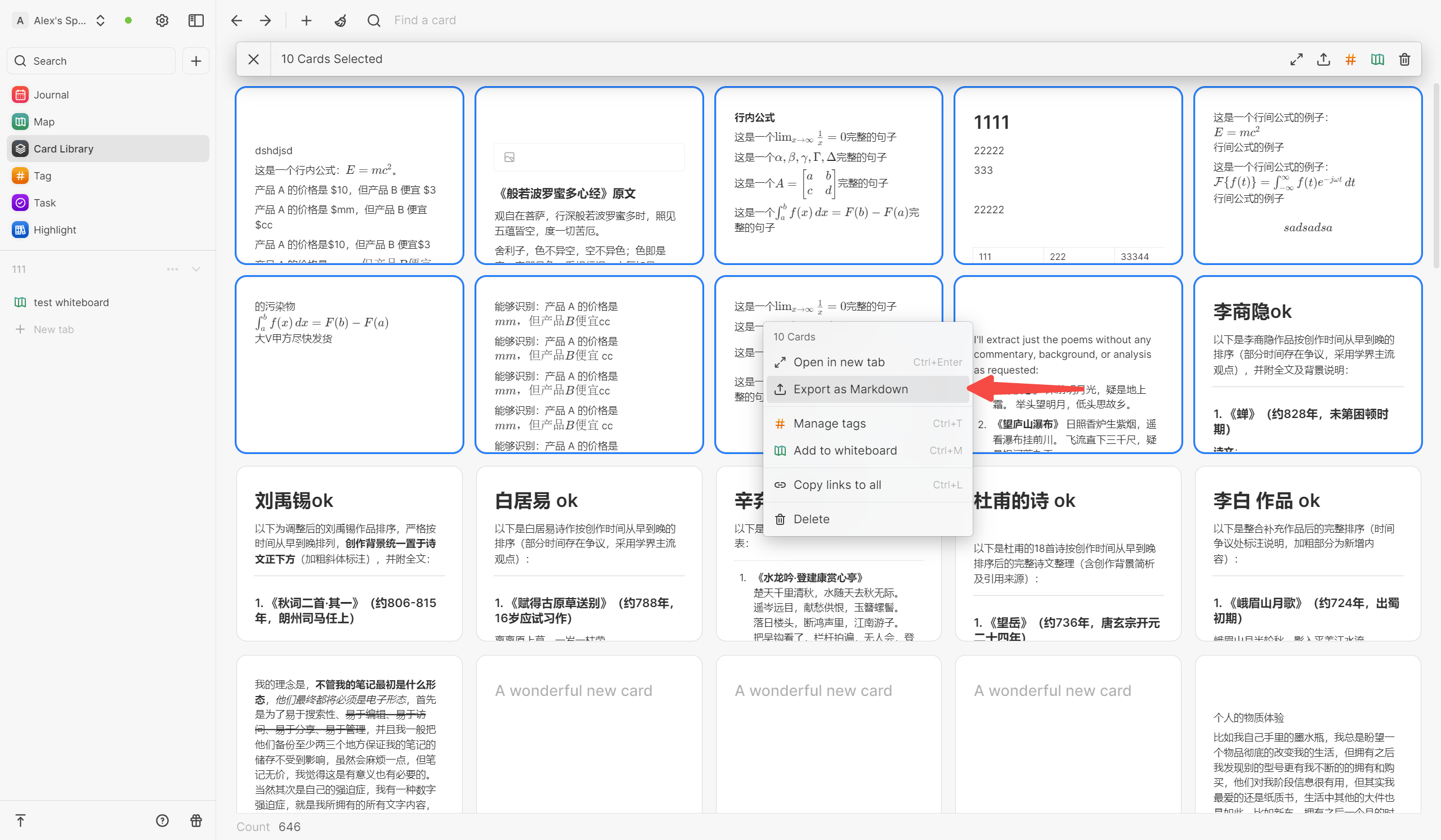Open the help question mark icon
Viewport: 1441px width, 840px height.
pos(163,820)
